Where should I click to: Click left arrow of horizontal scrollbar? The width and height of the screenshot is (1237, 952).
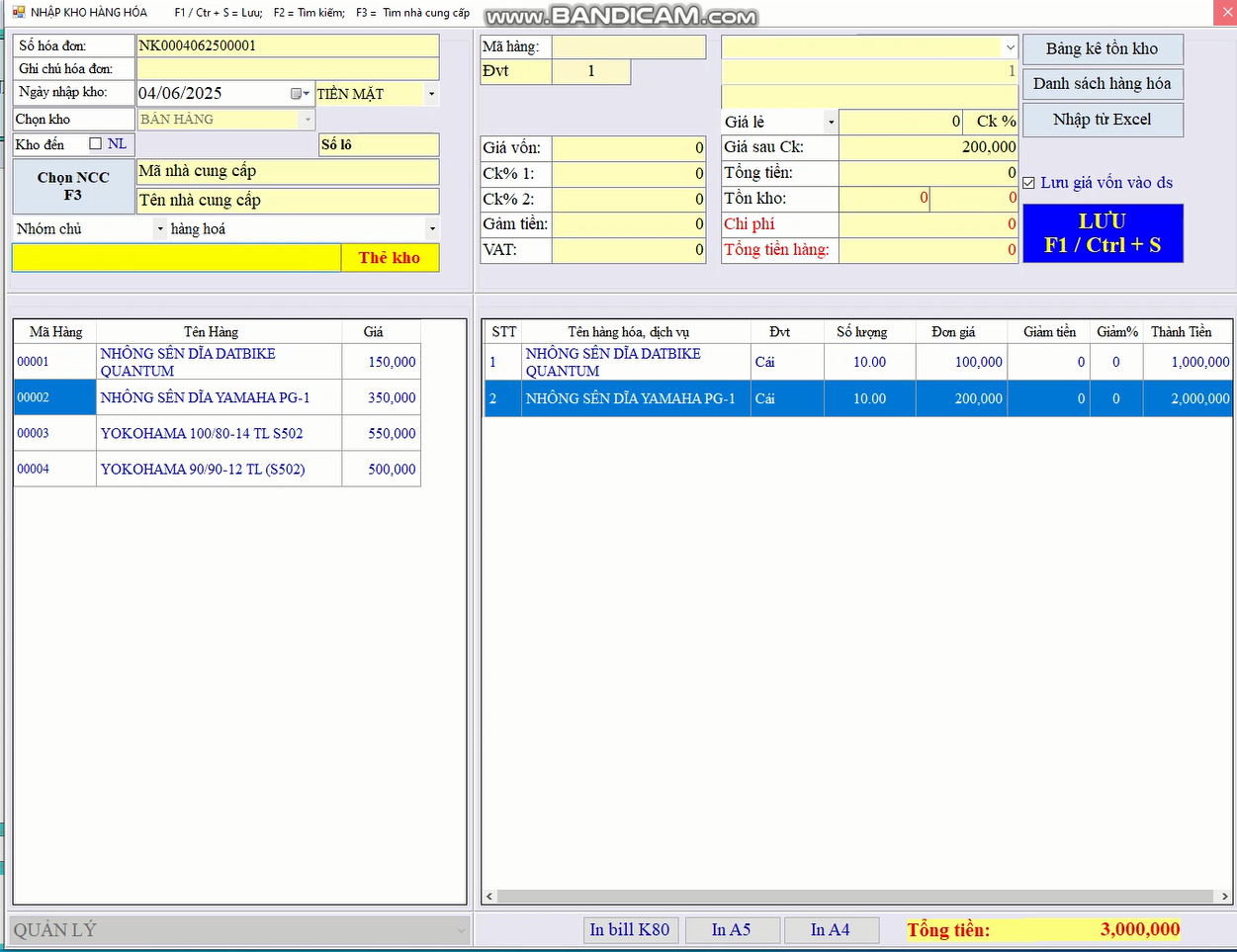coord(489,897)
